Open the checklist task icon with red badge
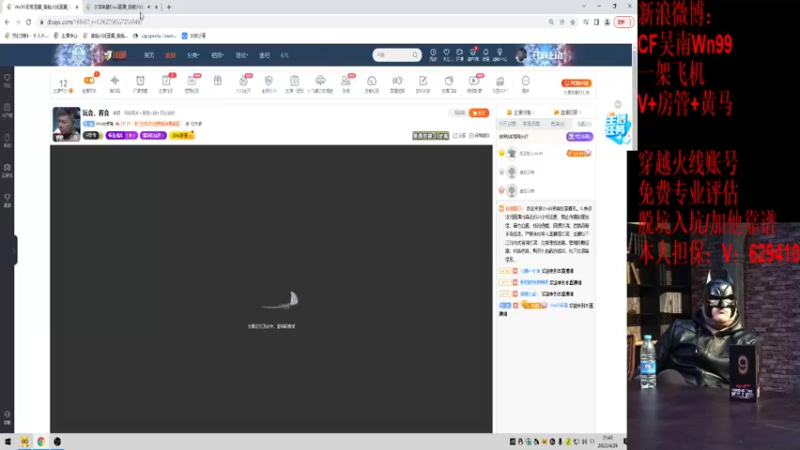 166,81
